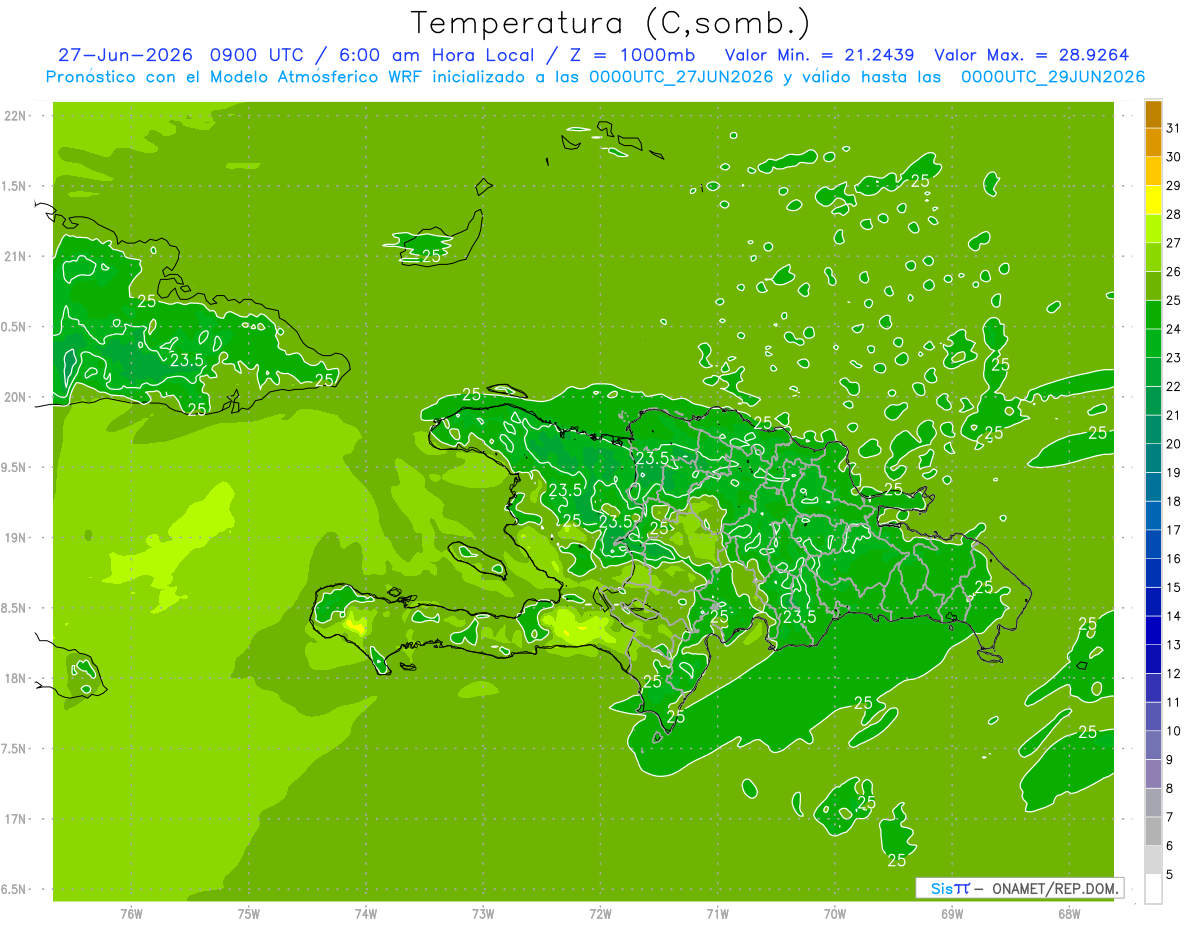Image resolution: width=1200 pixels, height=927 pixels.
Task: Click the "21N" latitude axis label
Action: coord(16,256)
